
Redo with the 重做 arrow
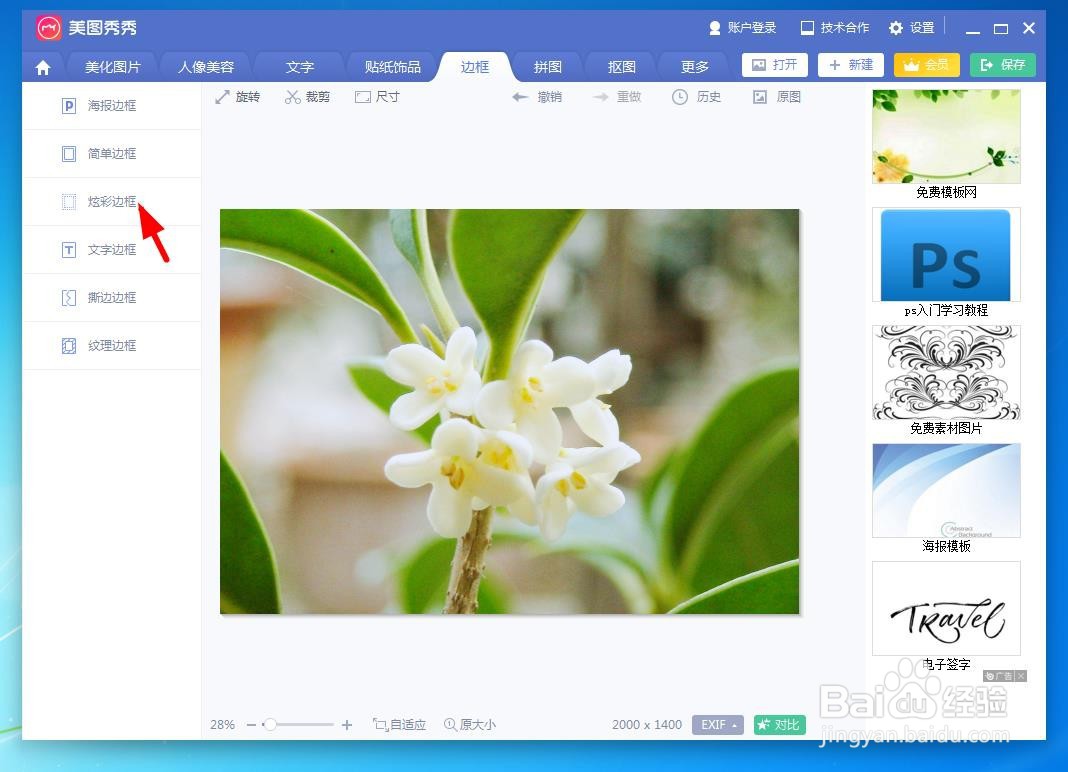[x=616, y=97]
